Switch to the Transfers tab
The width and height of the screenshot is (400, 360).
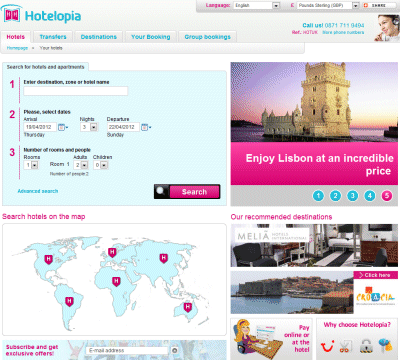tap(53, 37)
